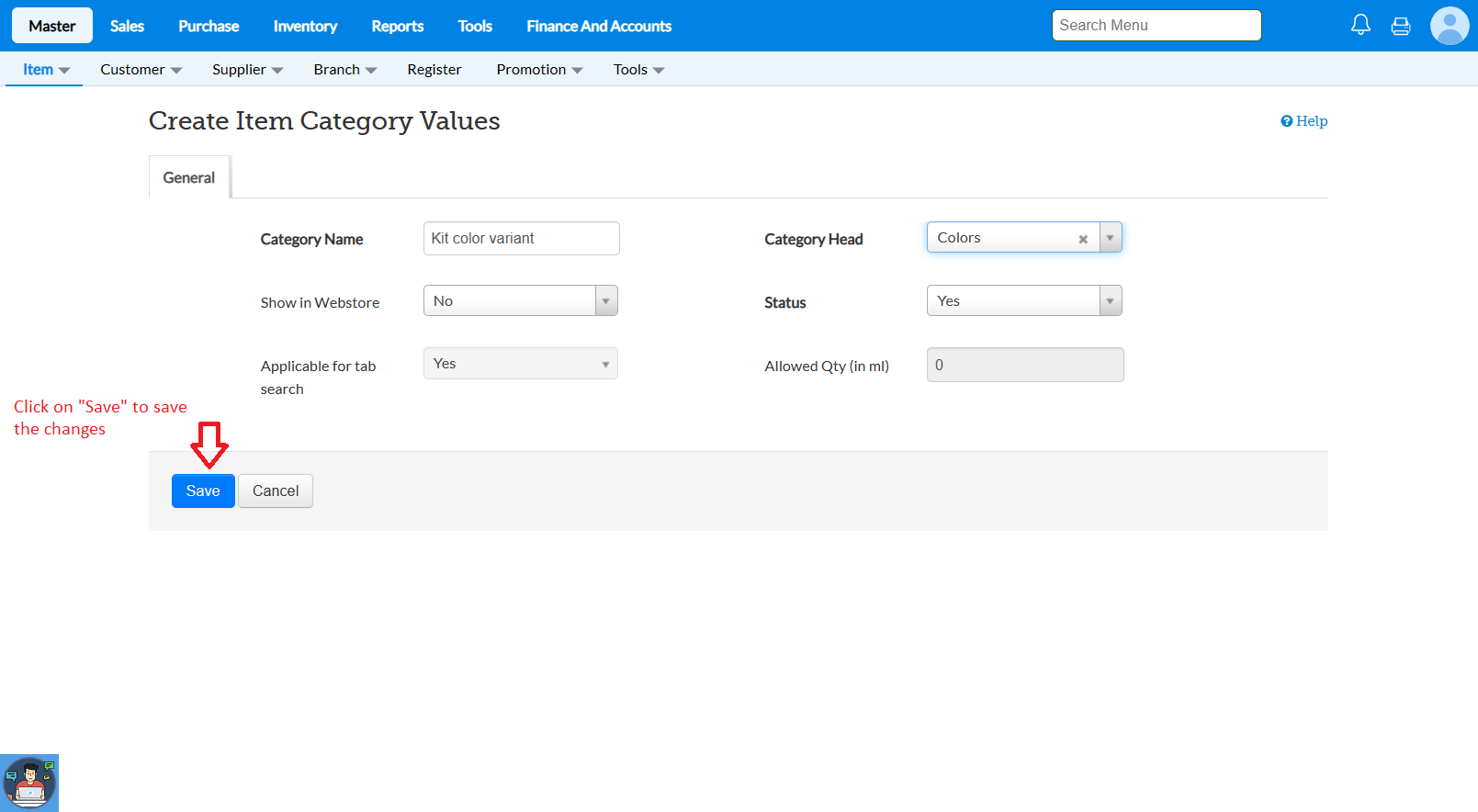Click the Applicable for tab search label
The width and height of the screenshot is (1478, 812).
tap(318, 378)
